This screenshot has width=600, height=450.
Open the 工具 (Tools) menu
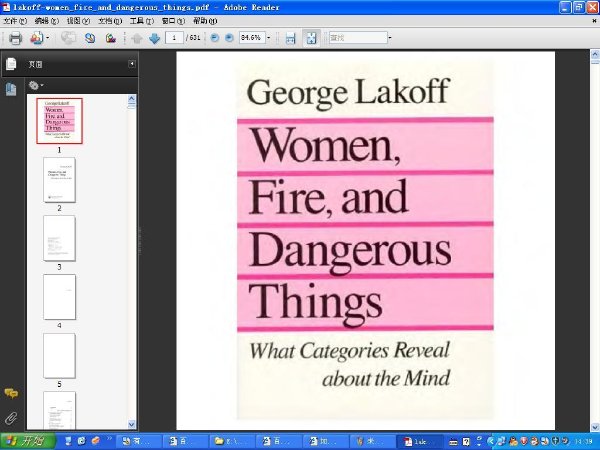point(142,21)
